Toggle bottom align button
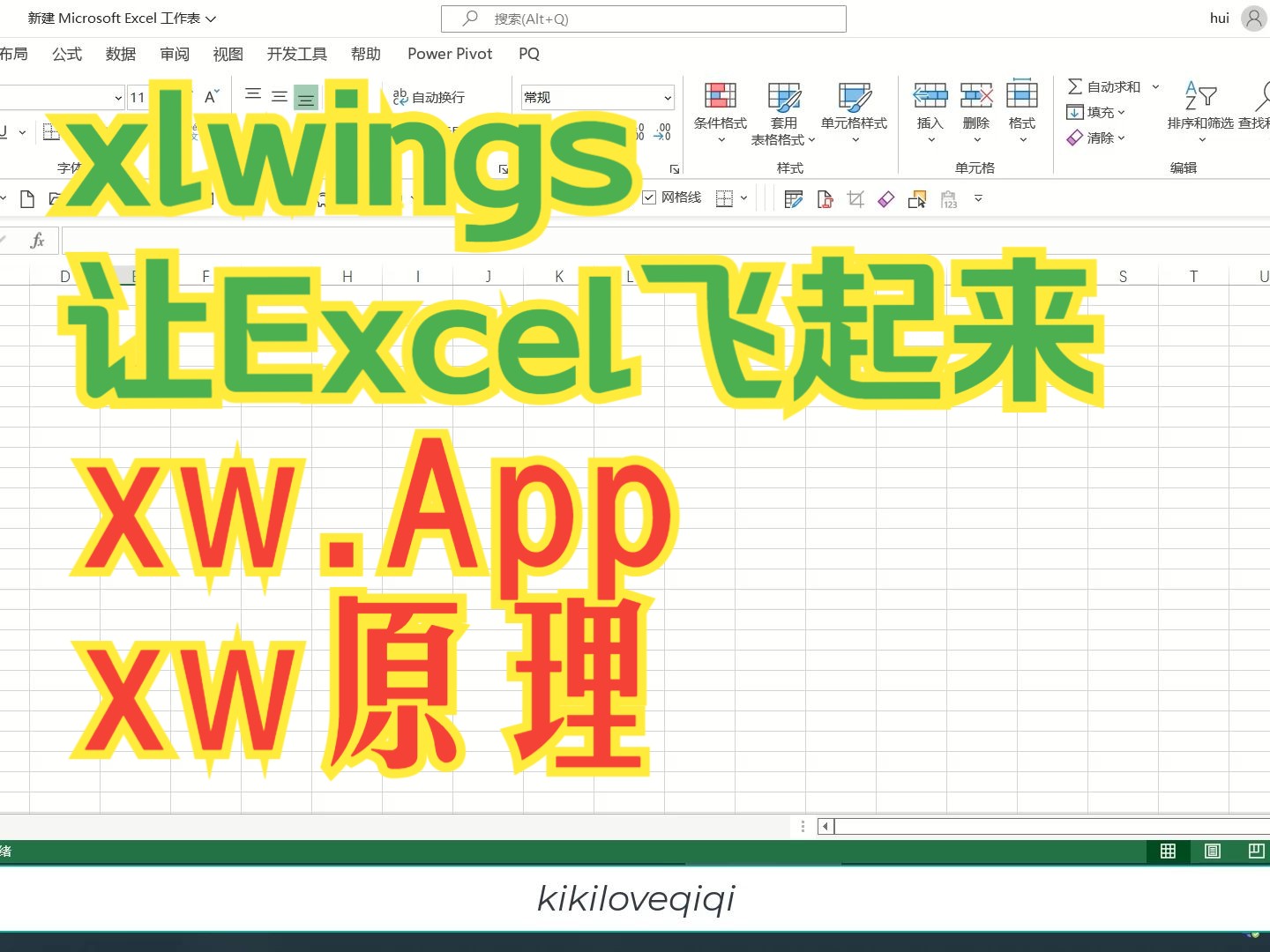The image size is (1270, 952). [x=306, y=97]
